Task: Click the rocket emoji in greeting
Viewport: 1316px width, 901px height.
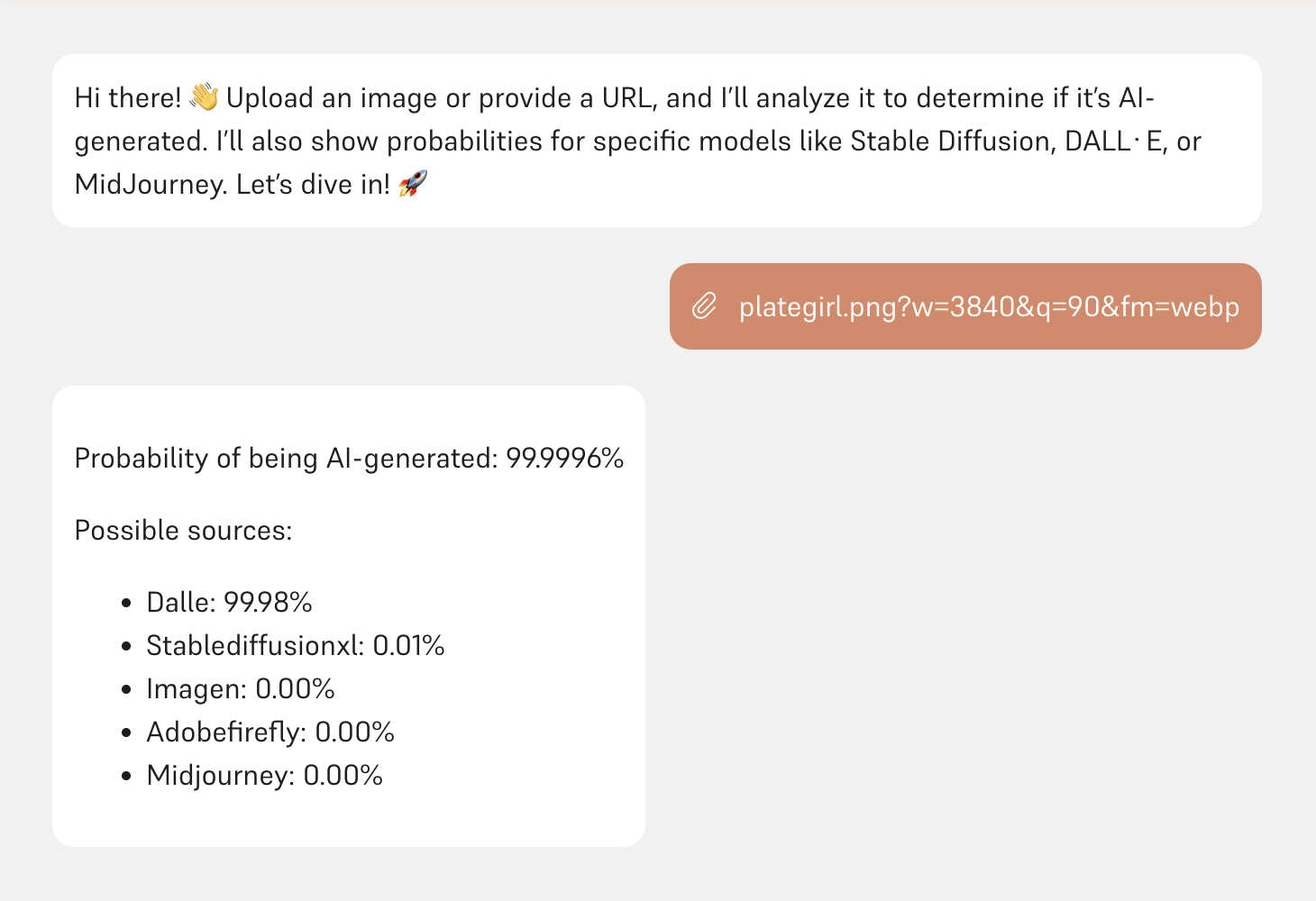Action: pos(413,184)
